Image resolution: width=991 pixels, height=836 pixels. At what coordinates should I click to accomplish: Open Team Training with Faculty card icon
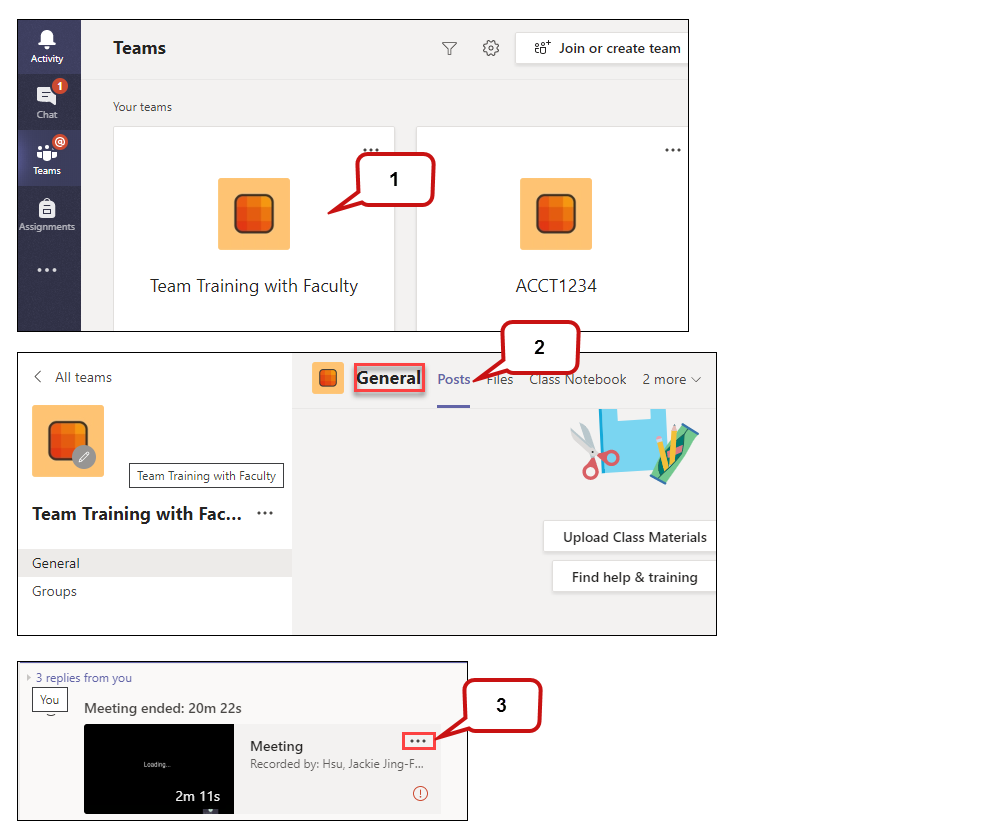pyautogui.click(x=254, y=214)
